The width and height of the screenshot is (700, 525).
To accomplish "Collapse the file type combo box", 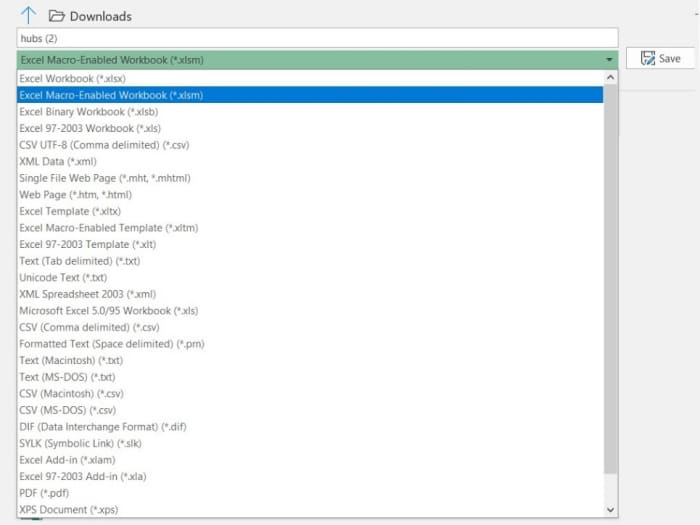I will (609, 60).
